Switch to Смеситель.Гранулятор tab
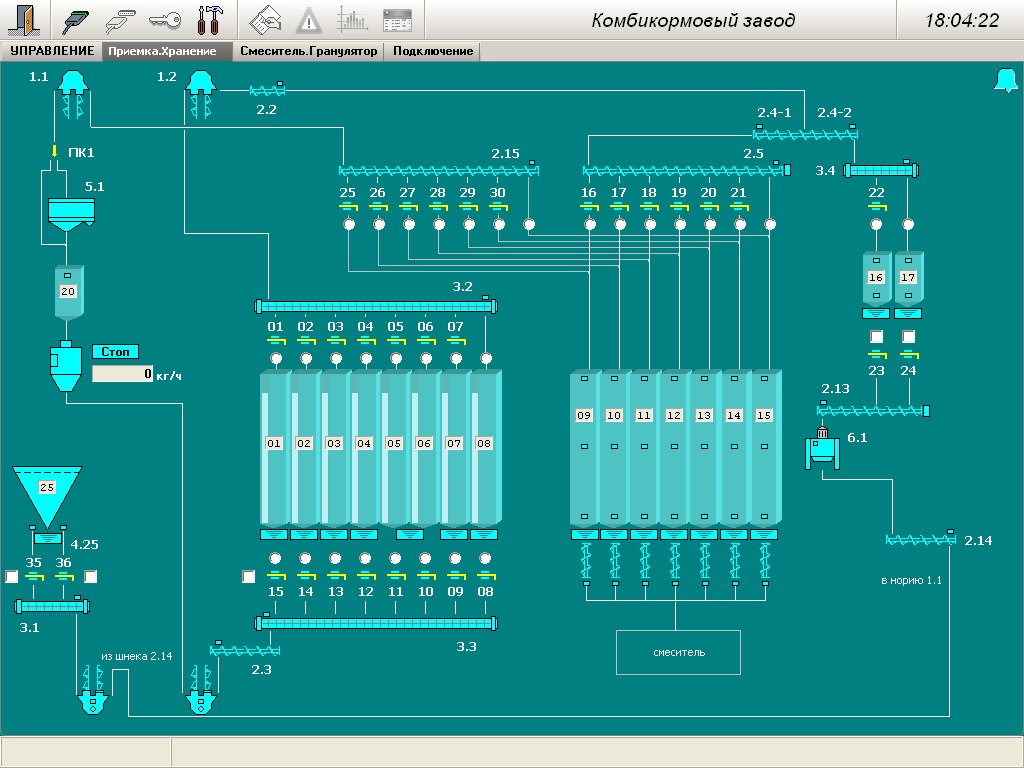Viewport: 1024px width, 768px height. (309, 51)
